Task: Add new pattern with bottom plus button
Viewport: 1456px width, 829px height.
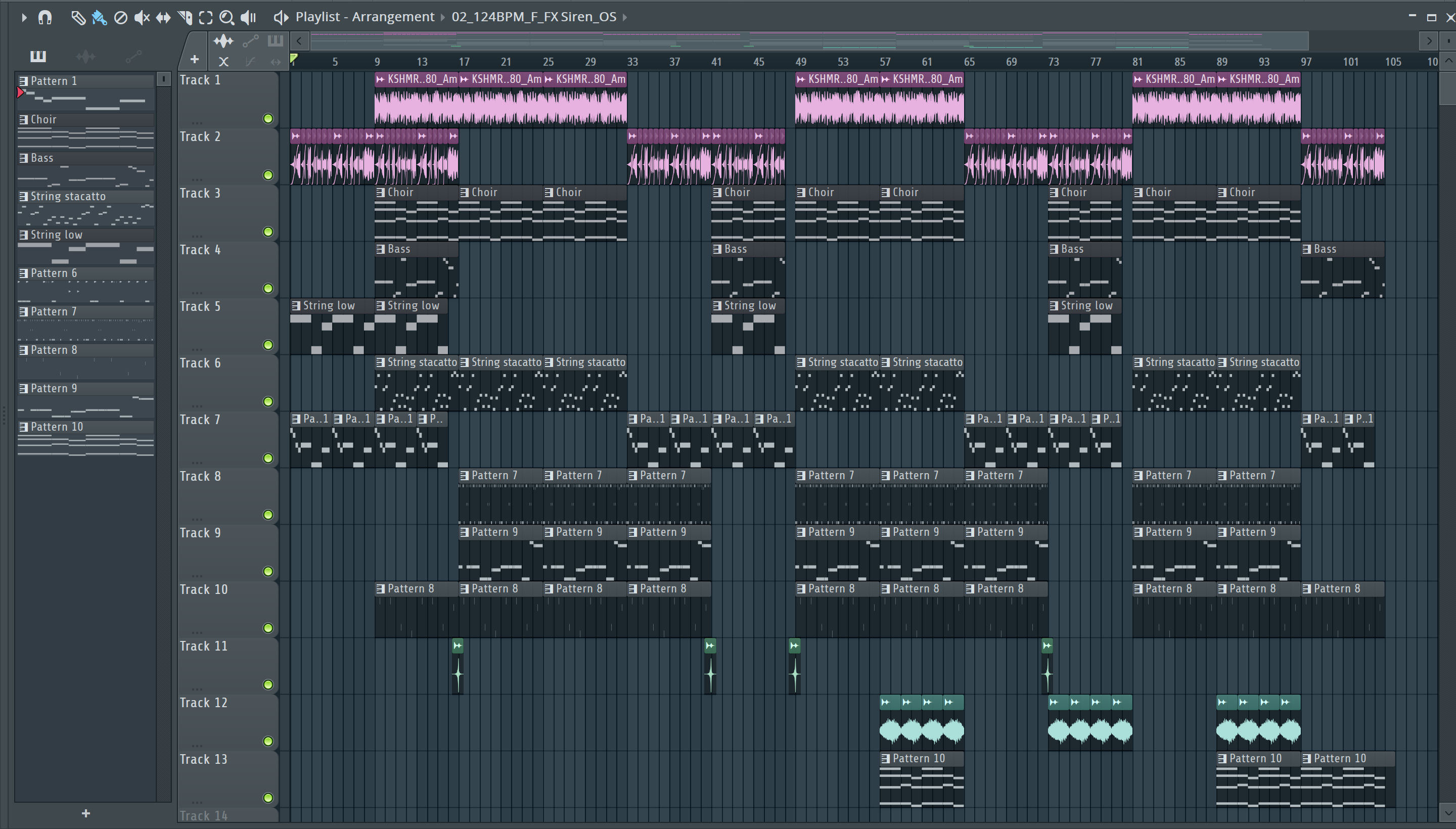Action: click(86, 813)
